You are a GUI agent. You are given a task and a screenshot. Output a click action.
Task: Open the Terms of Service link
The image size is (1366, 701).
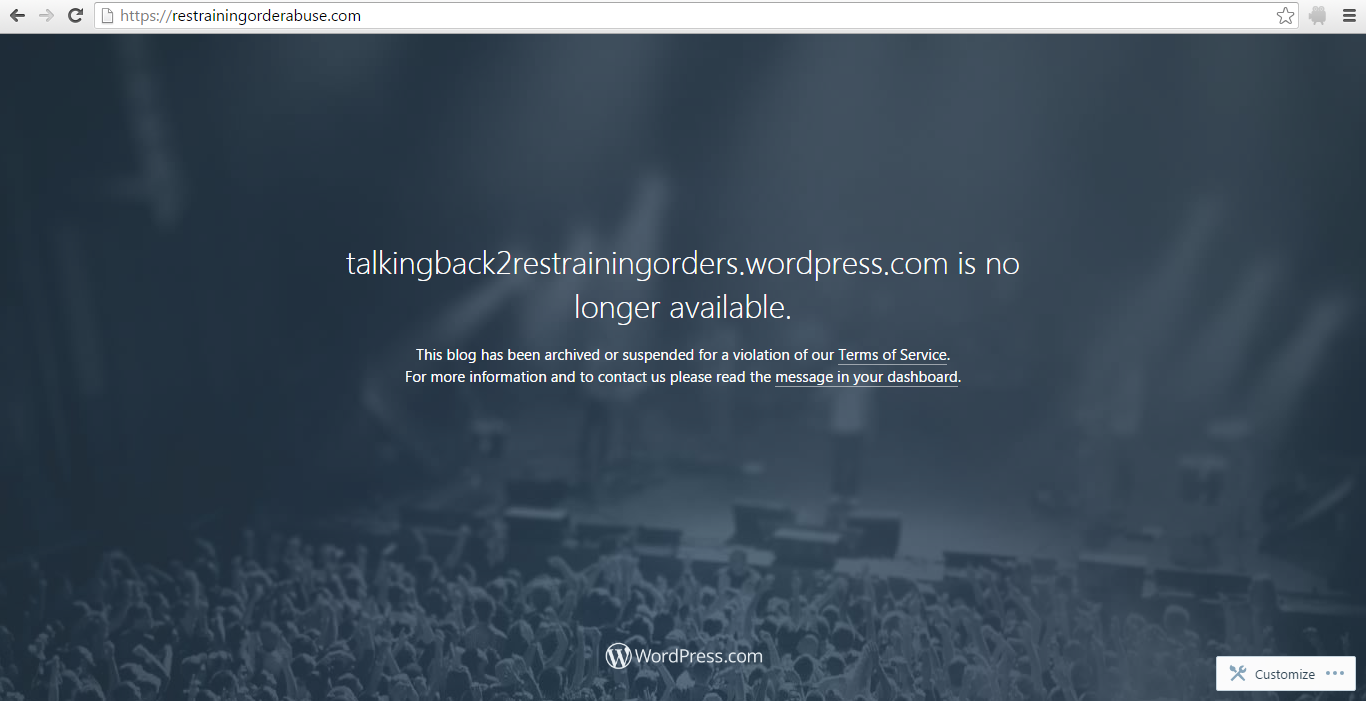(x=892, y=355)
